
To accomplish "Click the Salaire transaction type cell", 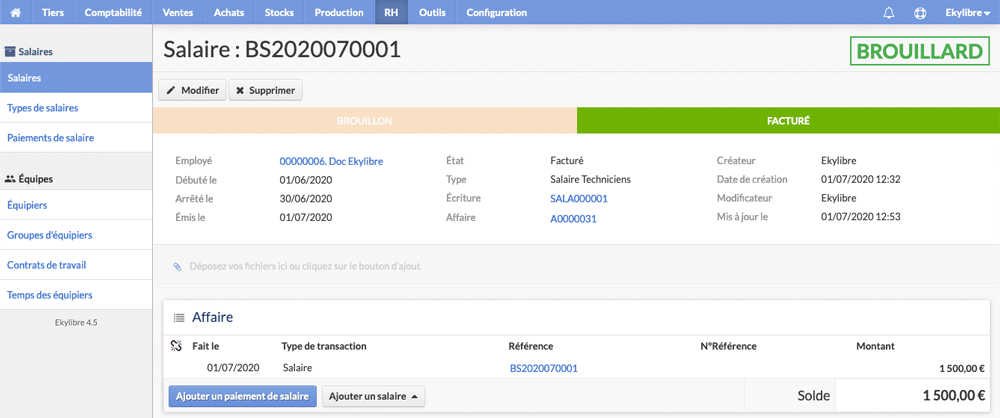I will (297, 368).
